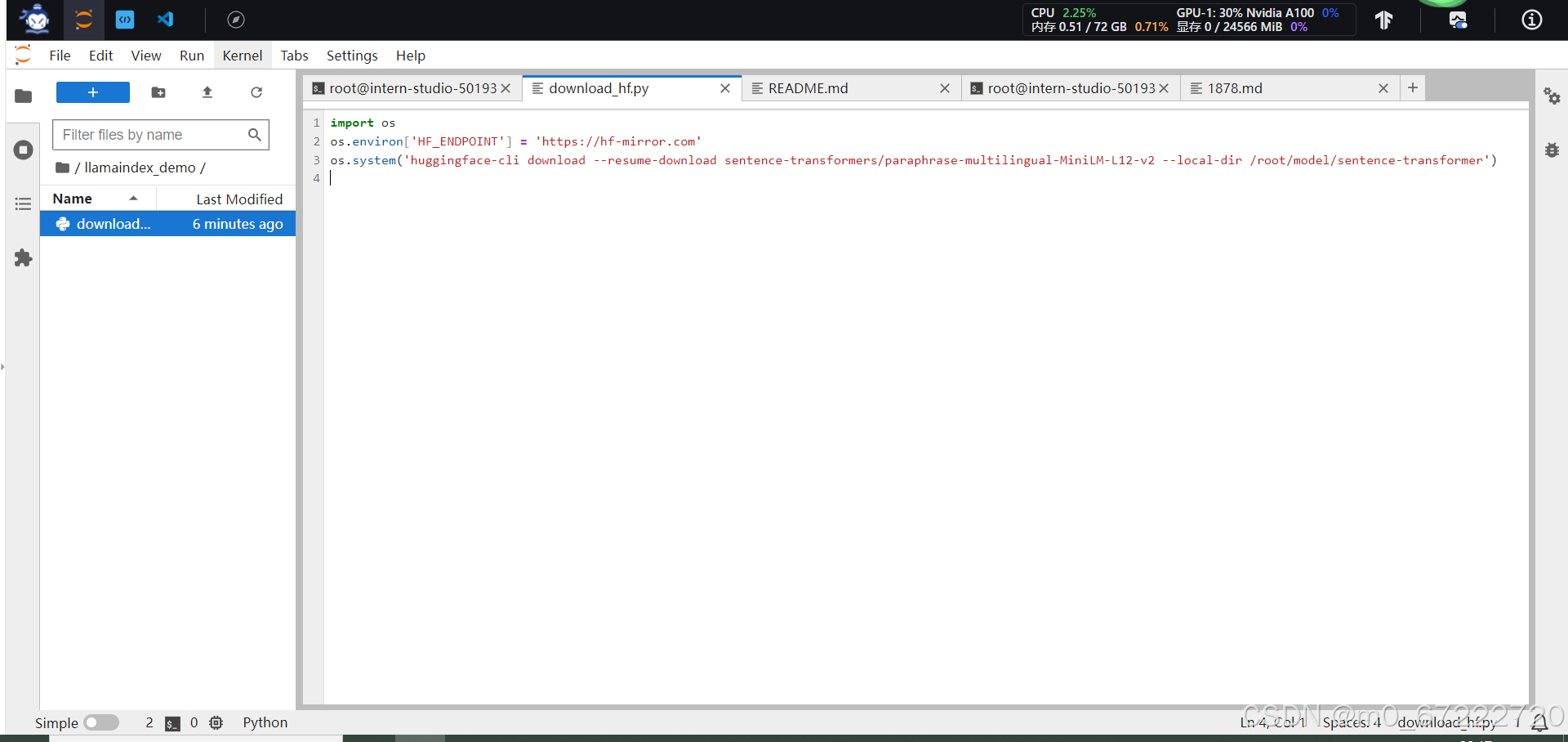Open the file browser sidebar panel
The height and width of the screenshot is (742, 1568).
[22, 96]
